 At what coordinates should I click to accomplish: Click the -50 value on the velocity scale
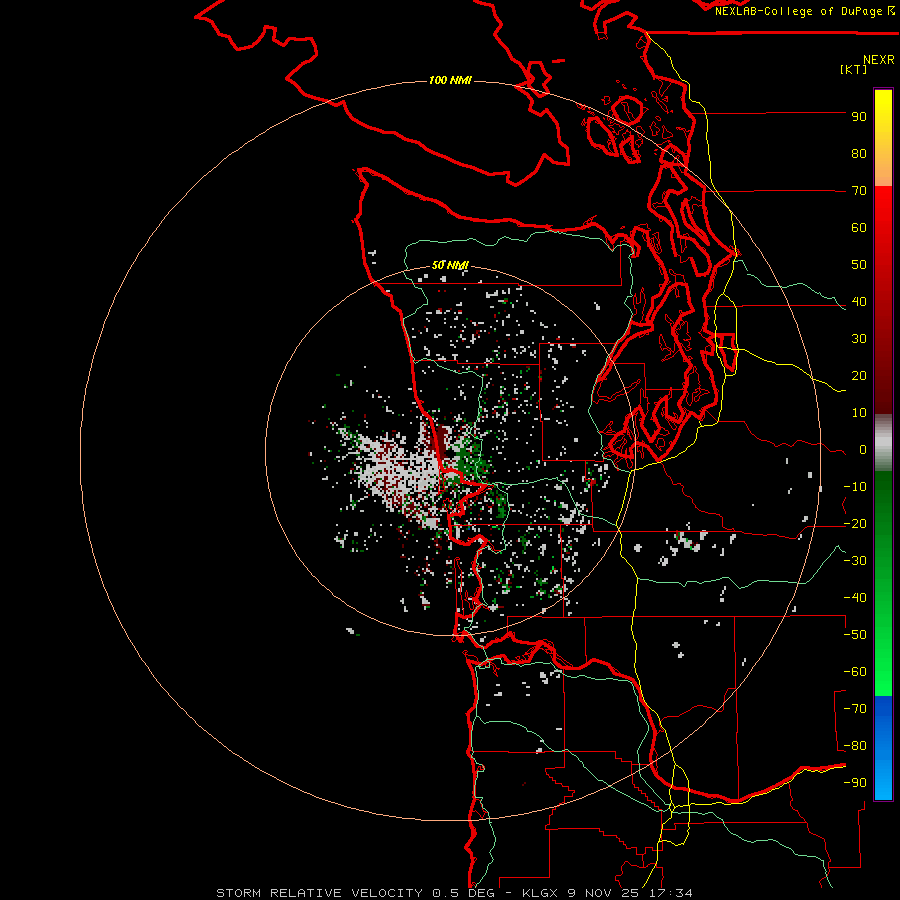pyautogui.click(x=855, y=635)
